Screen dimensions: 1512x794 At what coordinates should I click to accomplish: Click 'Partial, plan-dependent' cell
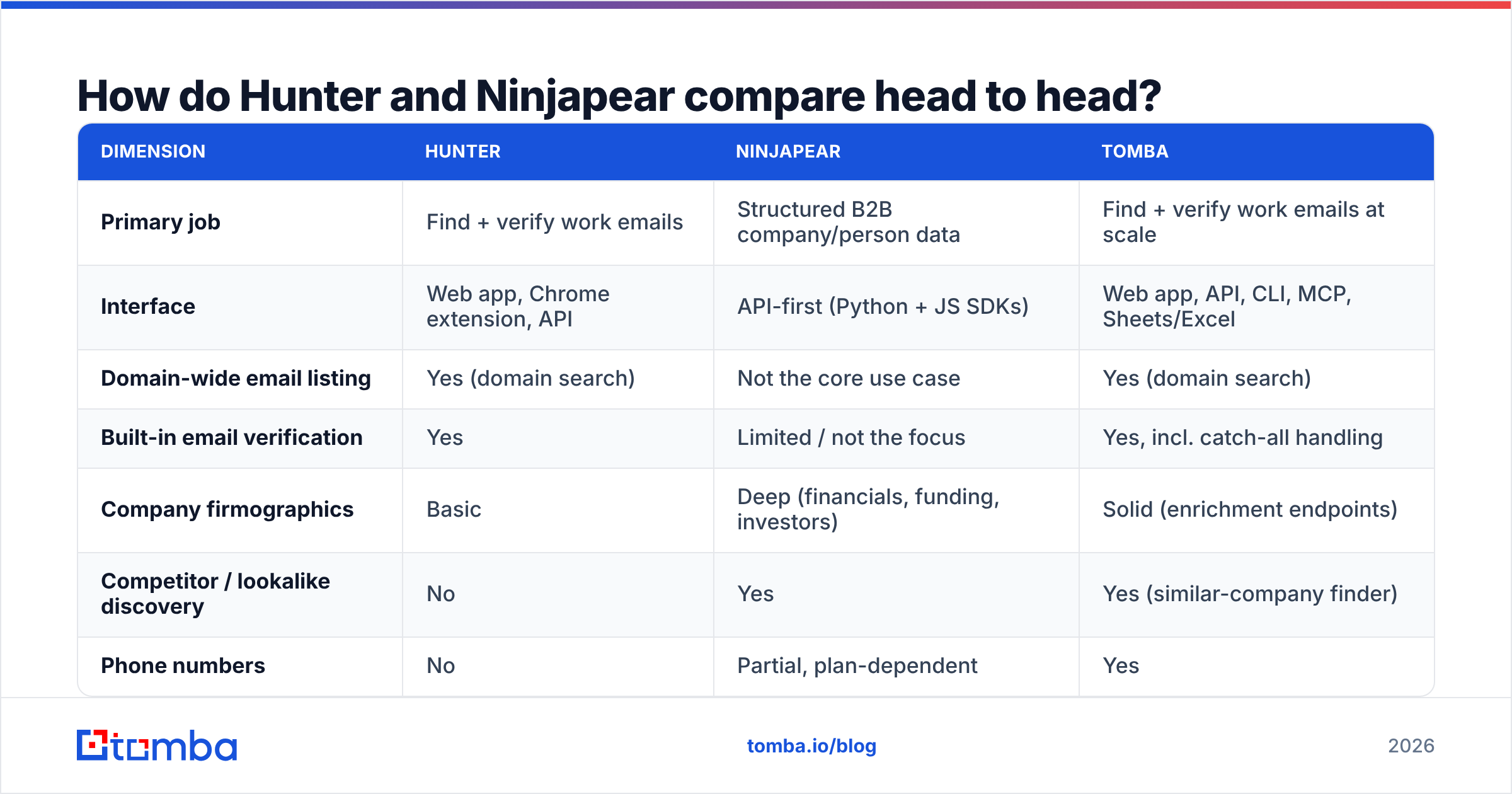tap(857, 666)
